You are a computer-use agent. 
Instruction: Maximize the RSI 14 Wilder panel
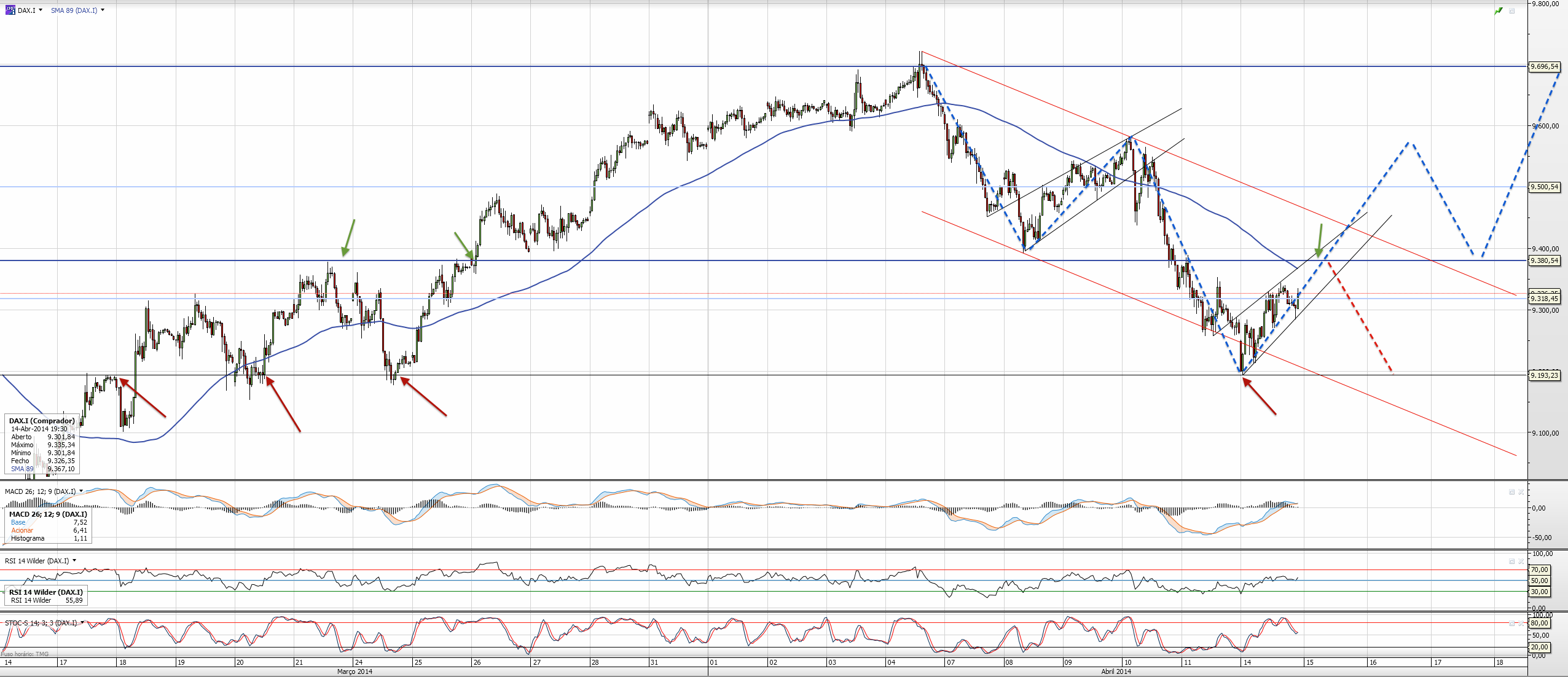[x=1511, y=561]
